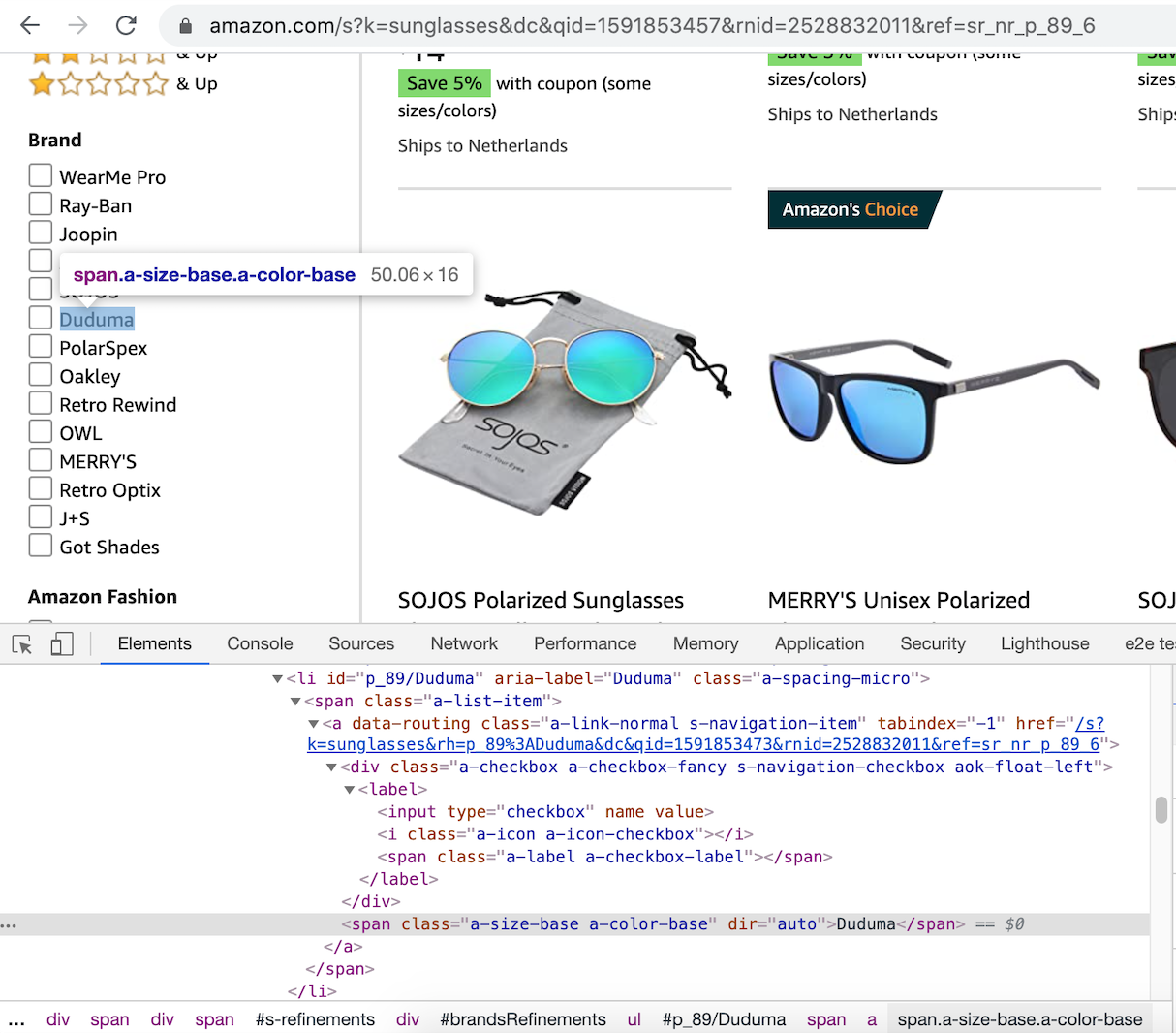
Task: Reload the Amazon page
Action: click(x=126, y=25)
